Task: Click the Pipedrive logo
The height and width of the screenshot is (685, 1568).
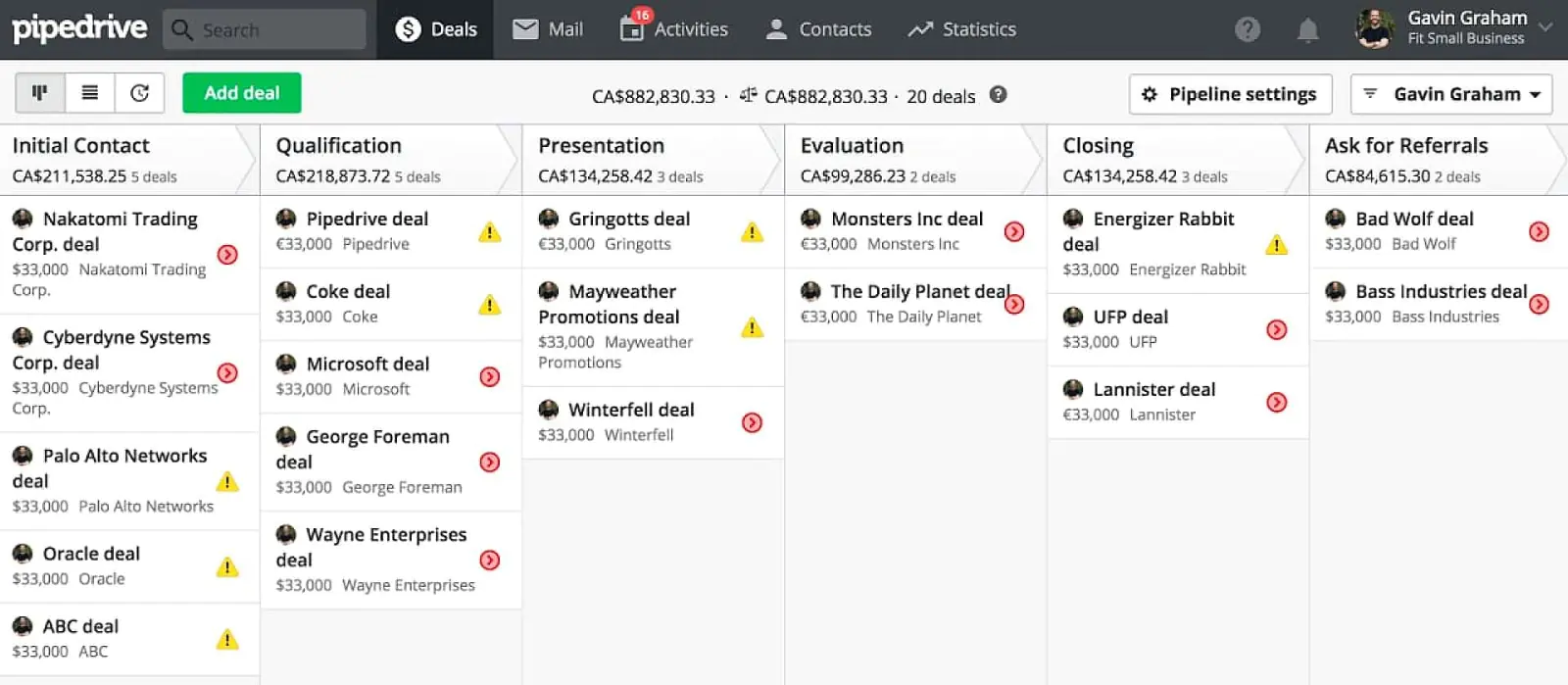Action: coord(79,28)
